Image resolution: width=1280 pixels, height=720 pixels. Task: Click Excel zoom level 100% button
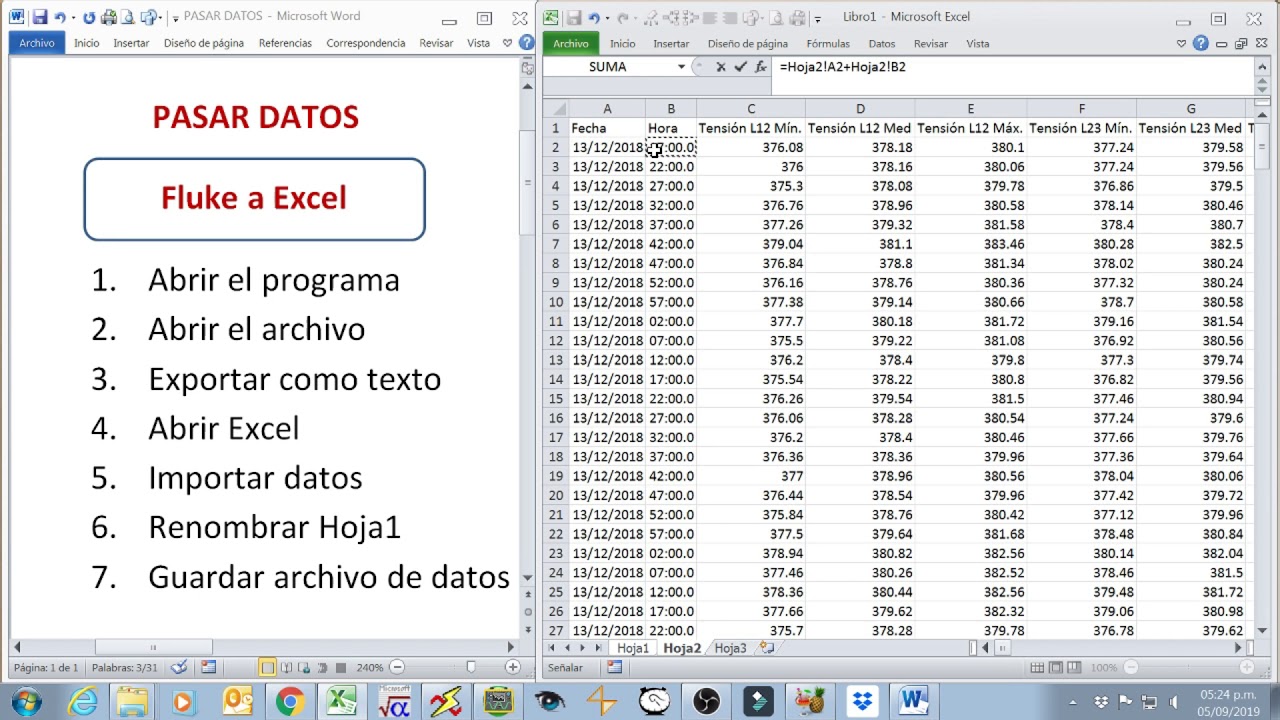tap(1104, 667)
